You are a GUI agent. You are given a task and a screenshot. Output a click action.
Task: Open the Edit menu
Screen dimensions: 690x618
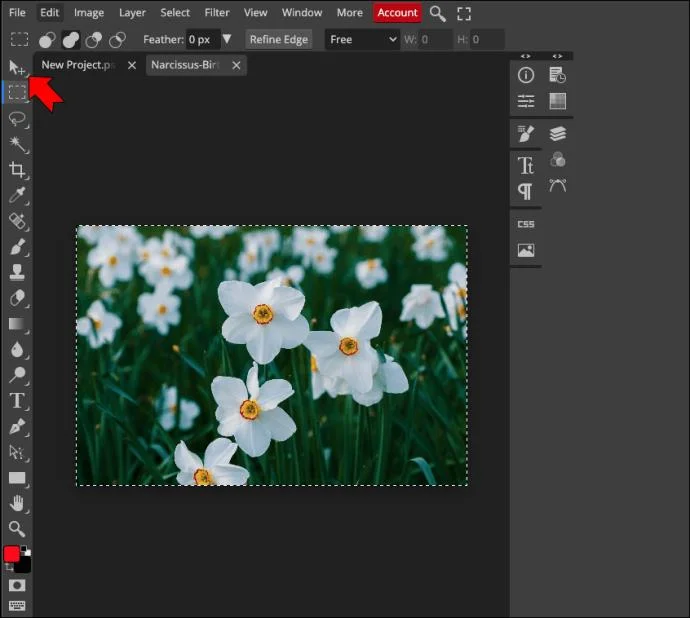click(x=49, y=13)
